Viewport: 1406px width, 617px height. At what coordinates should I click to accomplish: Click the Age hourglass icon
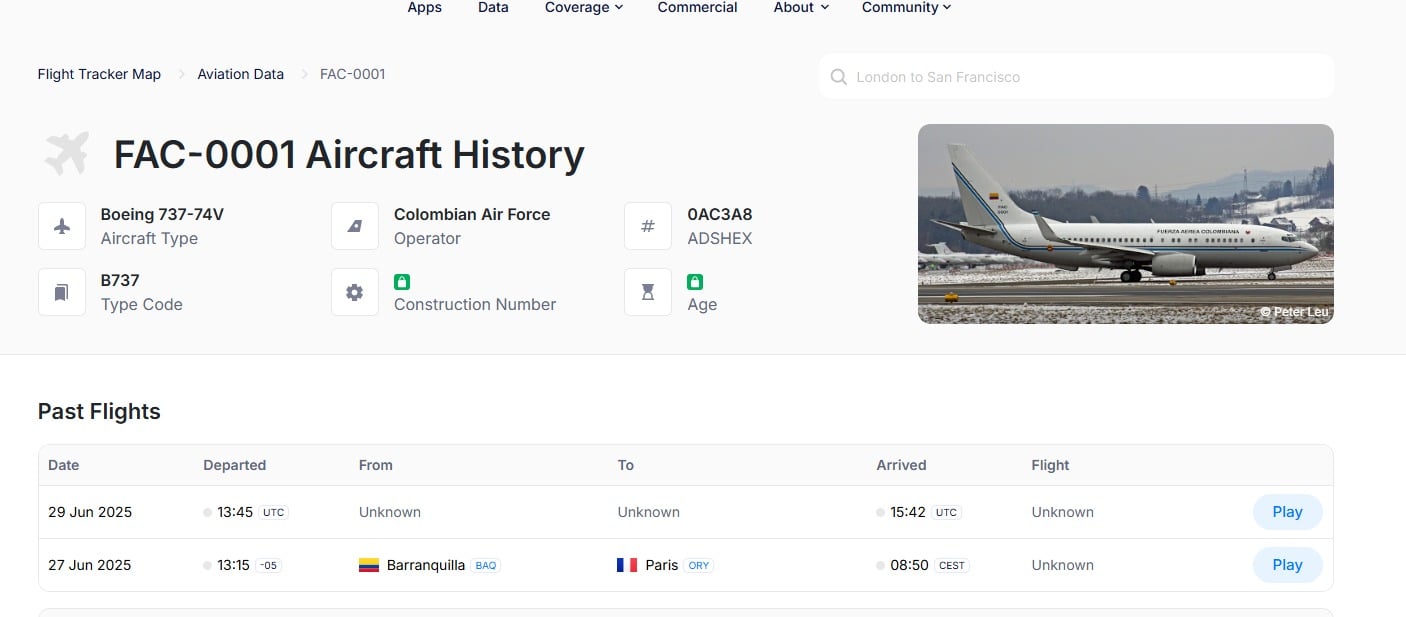pyautogui.click(x=648, y=292)
